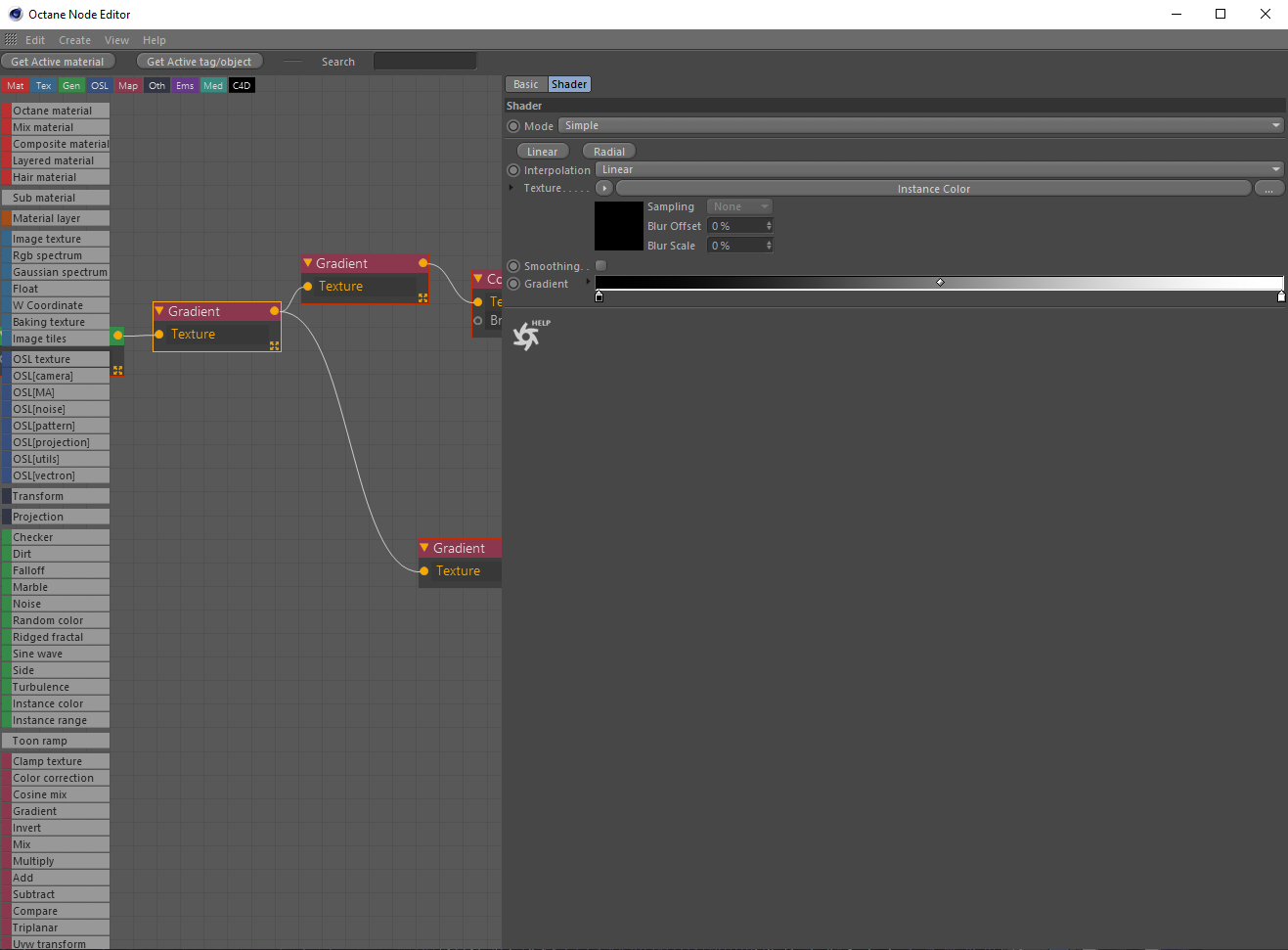The image size is (1288, 950).
Task: Click the Linear gradient type button
Action: [x=543, y=152]
